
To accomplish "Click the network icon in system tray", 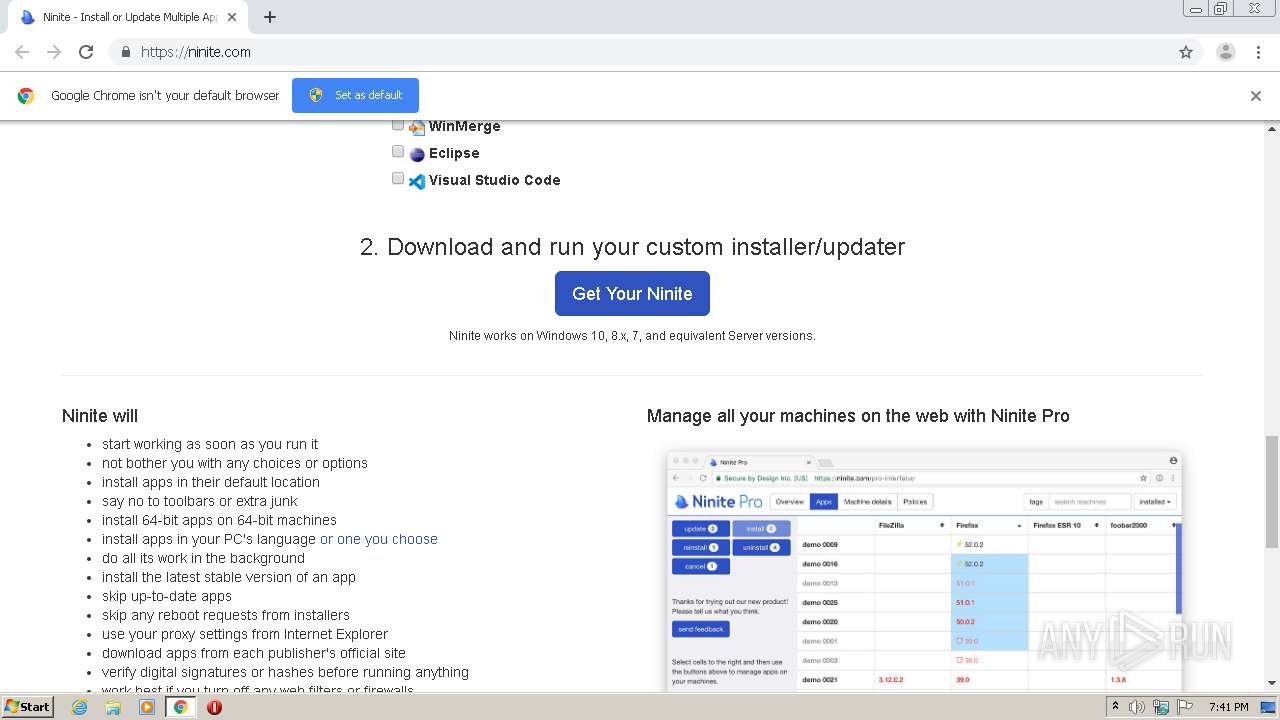I will 1161,707.
